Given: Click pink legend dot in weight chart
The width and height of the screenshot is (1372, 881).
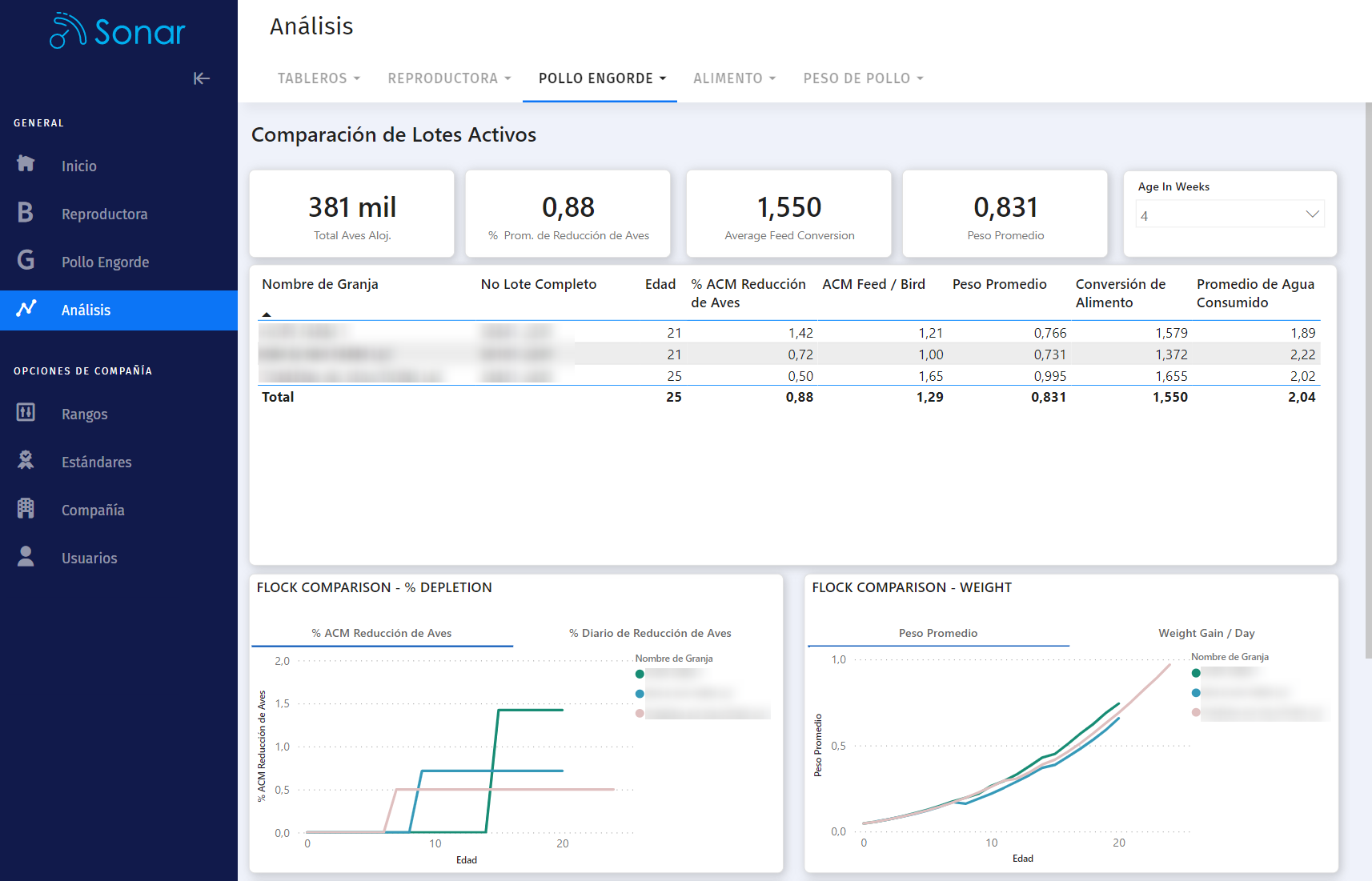Looking at the screenshot, I should click(1196, 712).
